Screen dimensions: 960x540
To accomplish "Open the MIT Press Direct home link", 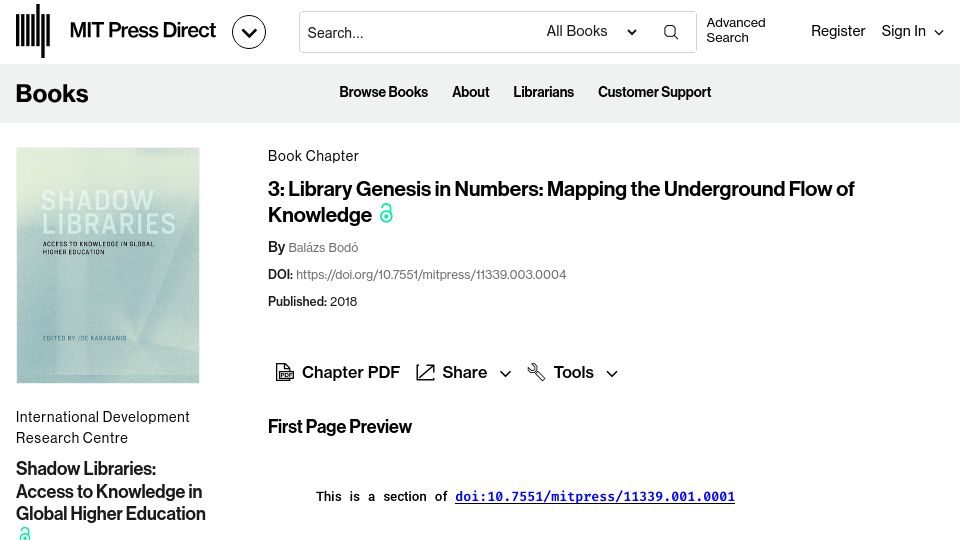I will point(143,31).
